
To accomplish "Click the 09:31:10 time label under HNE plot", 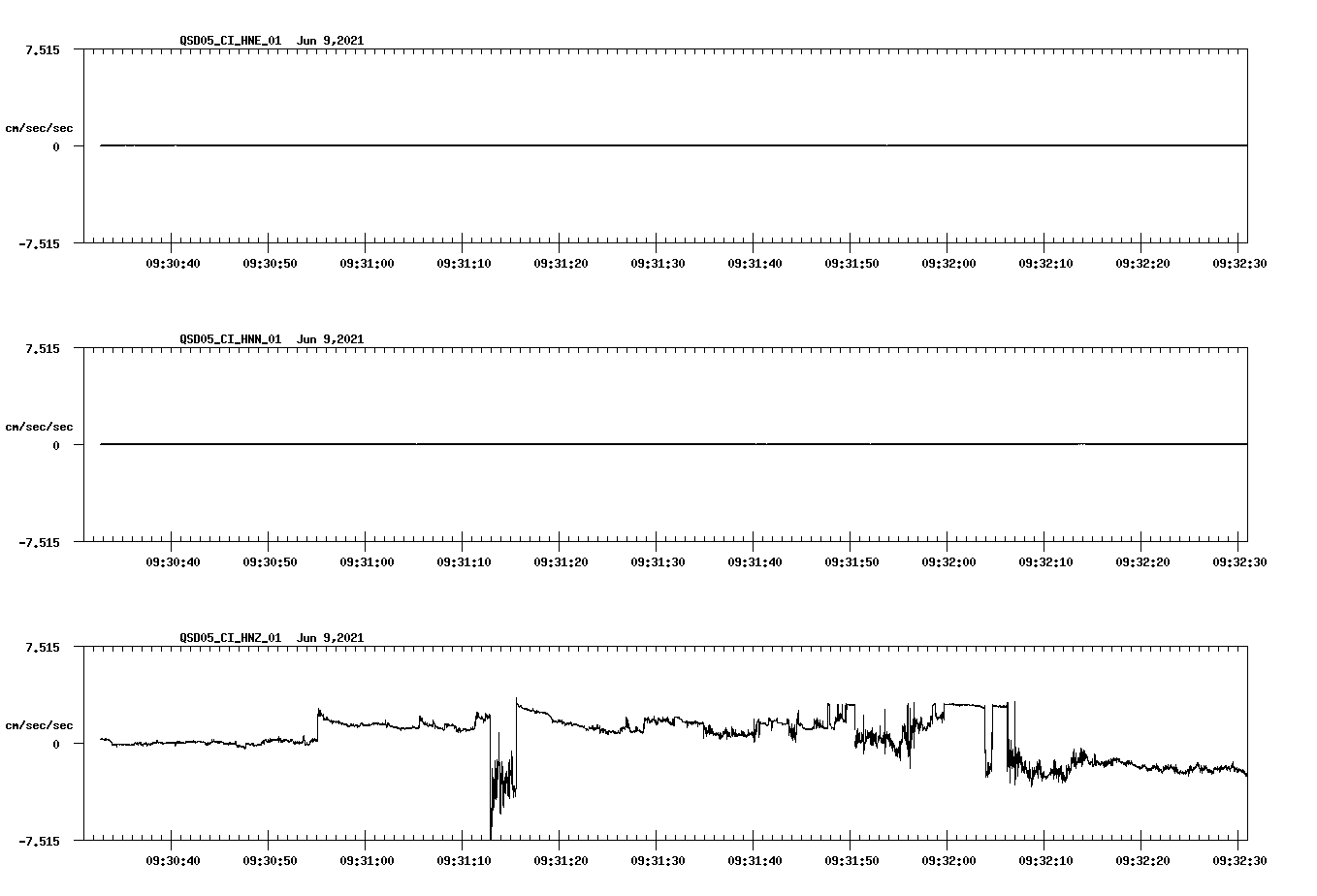I will click(x=464, y=263).
